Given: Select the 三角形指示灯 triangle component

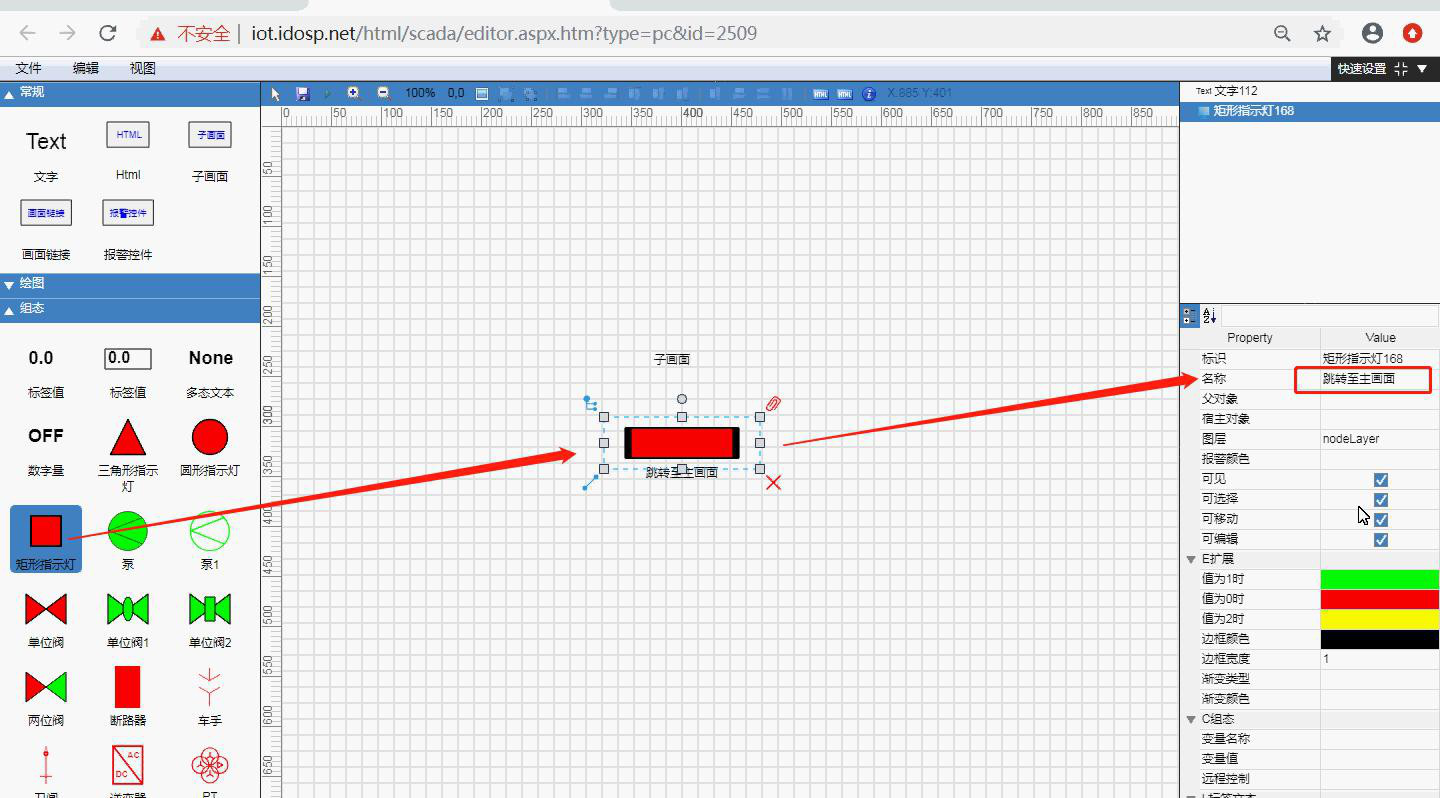Looking at the screenshot, I should (128, 438).
